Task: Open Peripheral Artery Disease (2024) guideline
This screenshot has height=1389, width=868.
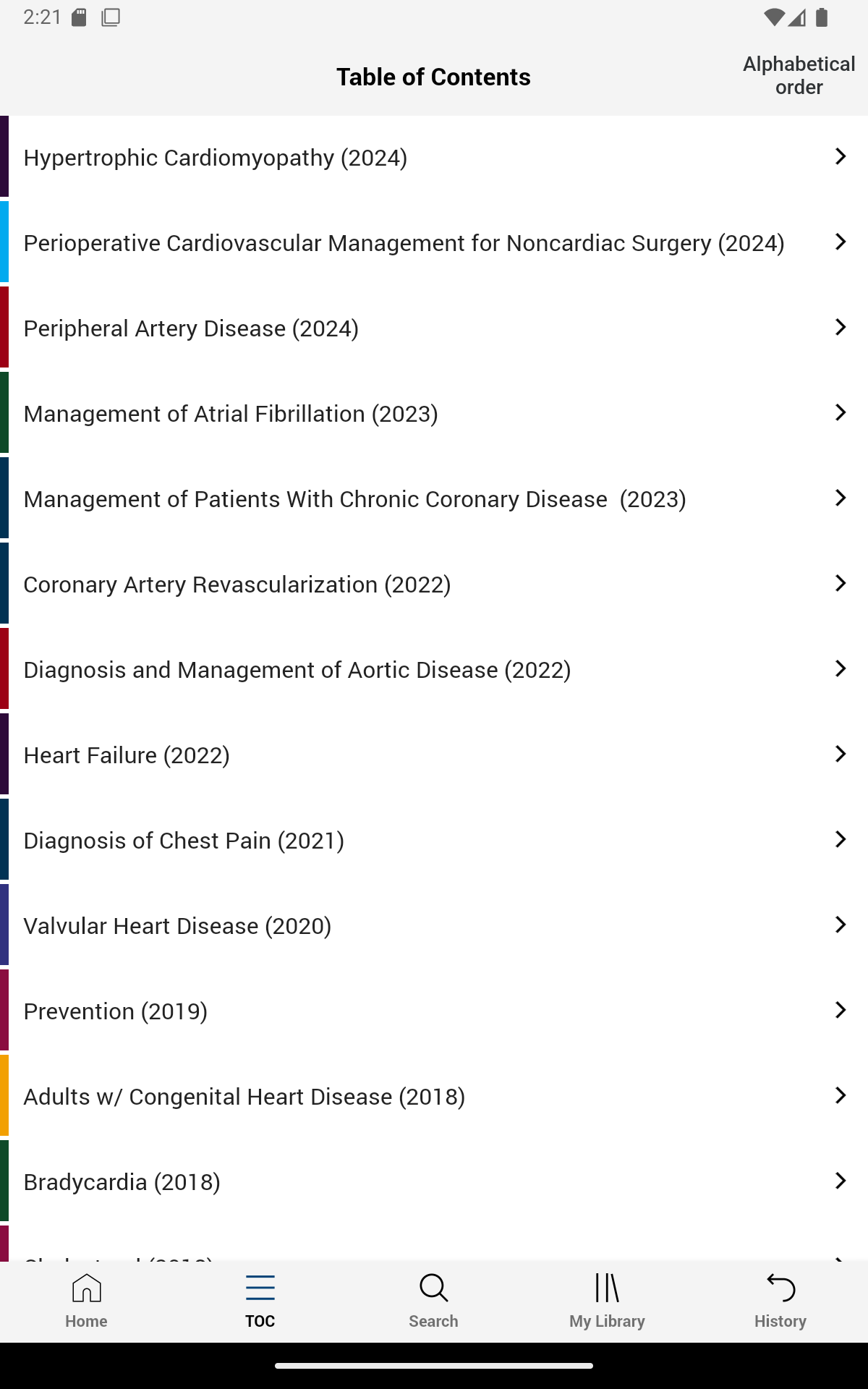Action: pyautogui.click(x=191, y=328)
